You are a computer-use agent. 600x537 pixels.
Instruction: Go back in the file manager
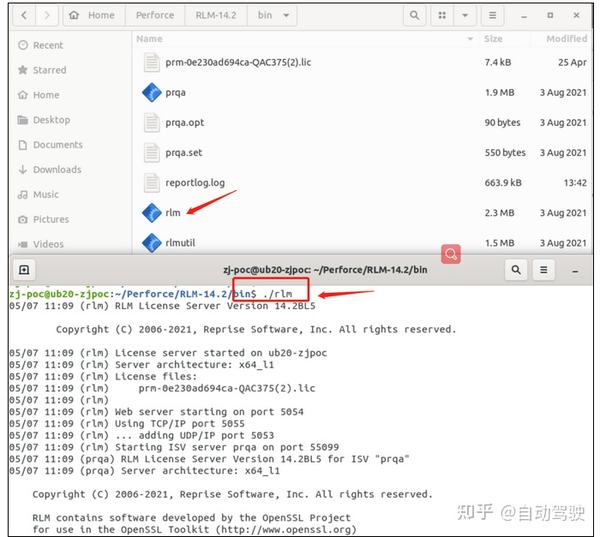point(24,15)
